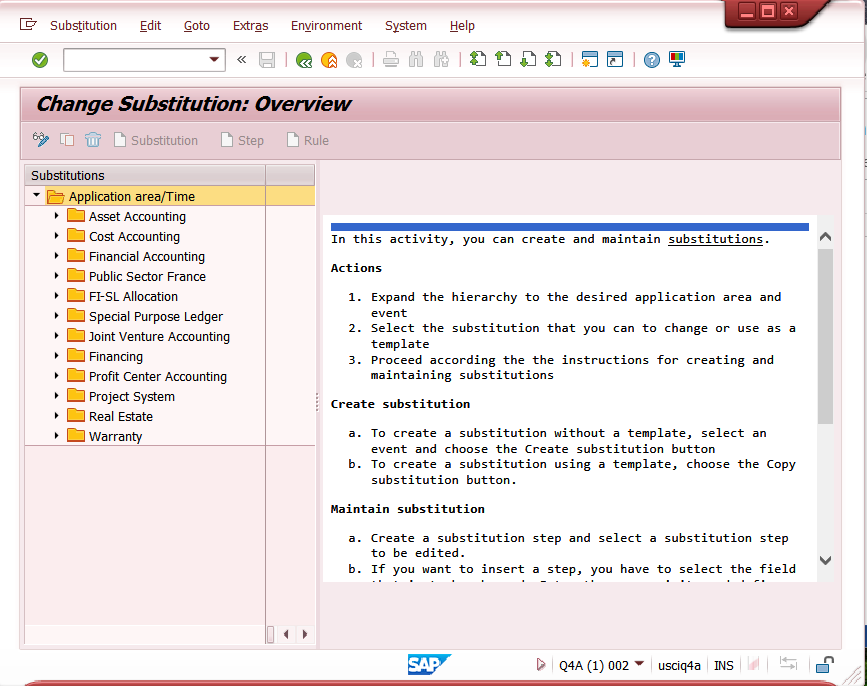Screen dimensions: 867x686
Task: Click the Substitution create button
Action: [x=155, y=140]
